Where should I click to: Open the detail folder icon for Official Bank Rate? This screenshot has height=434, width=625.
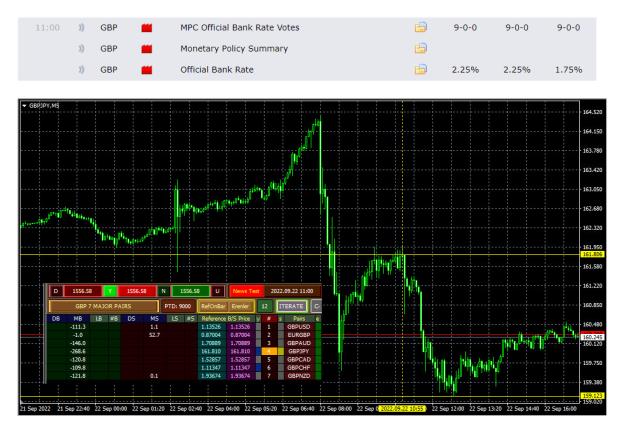tap(421, 69)
